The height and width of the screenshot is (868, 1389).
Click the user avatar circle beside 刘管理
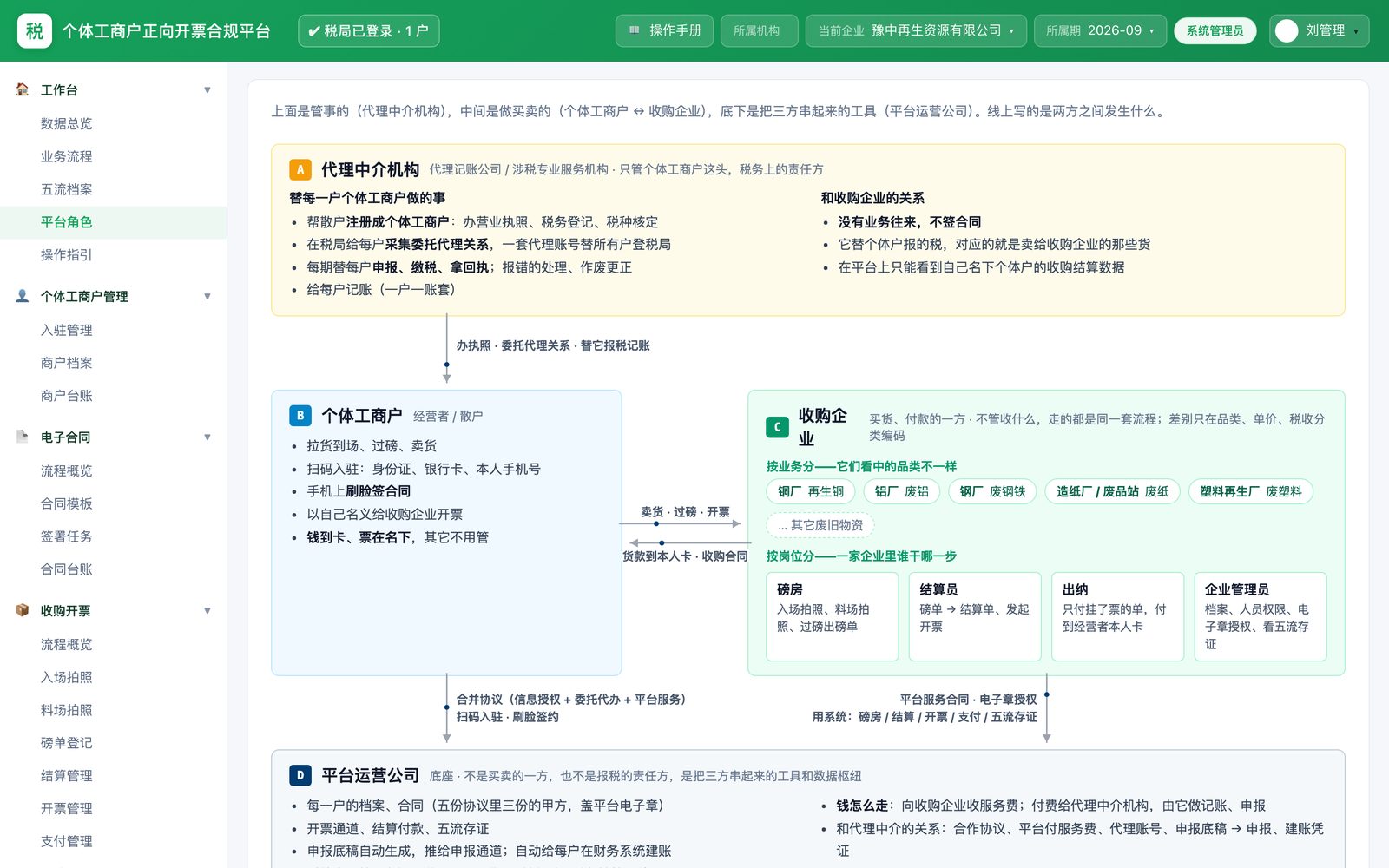(x=1287, y=30)
